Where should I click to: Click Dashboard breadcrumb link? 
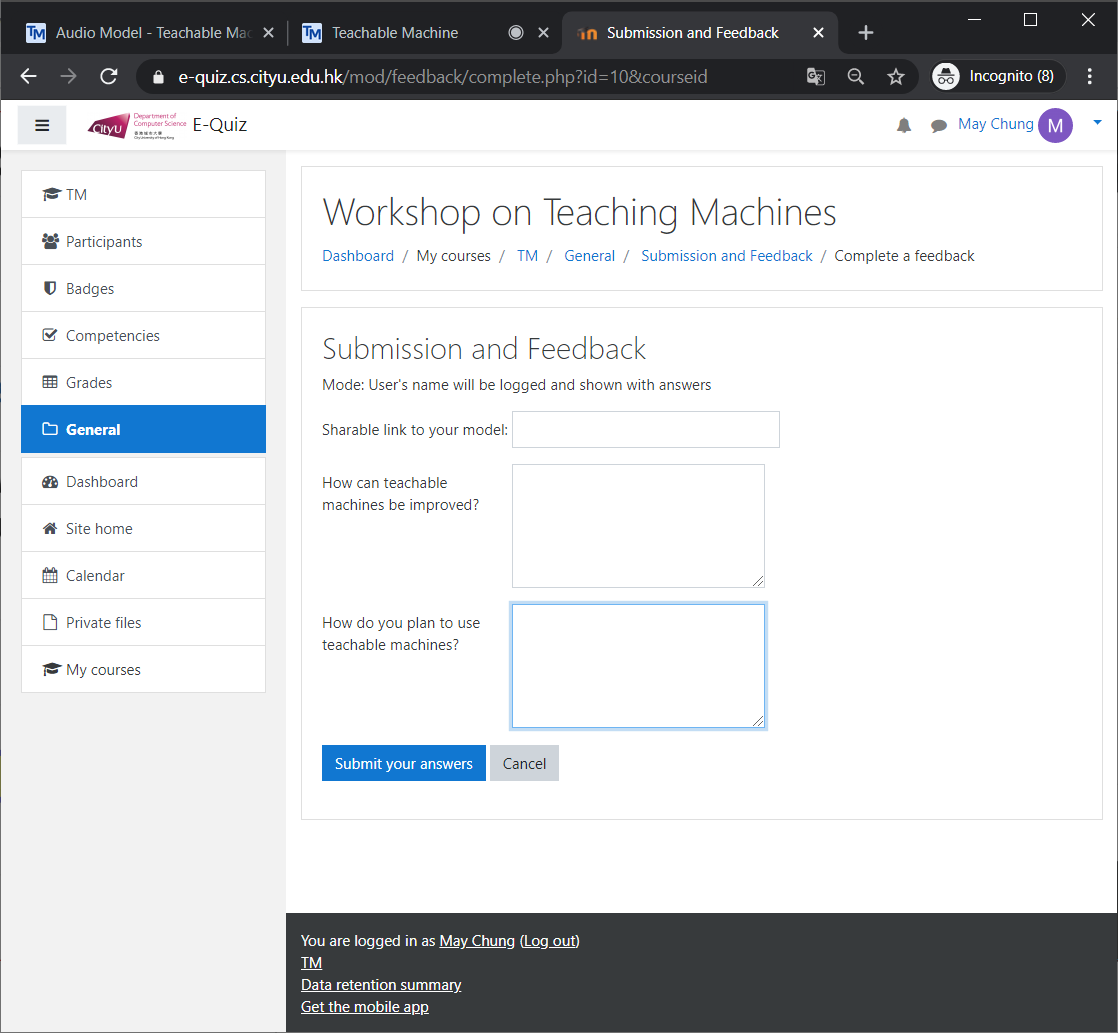(358, 256)
